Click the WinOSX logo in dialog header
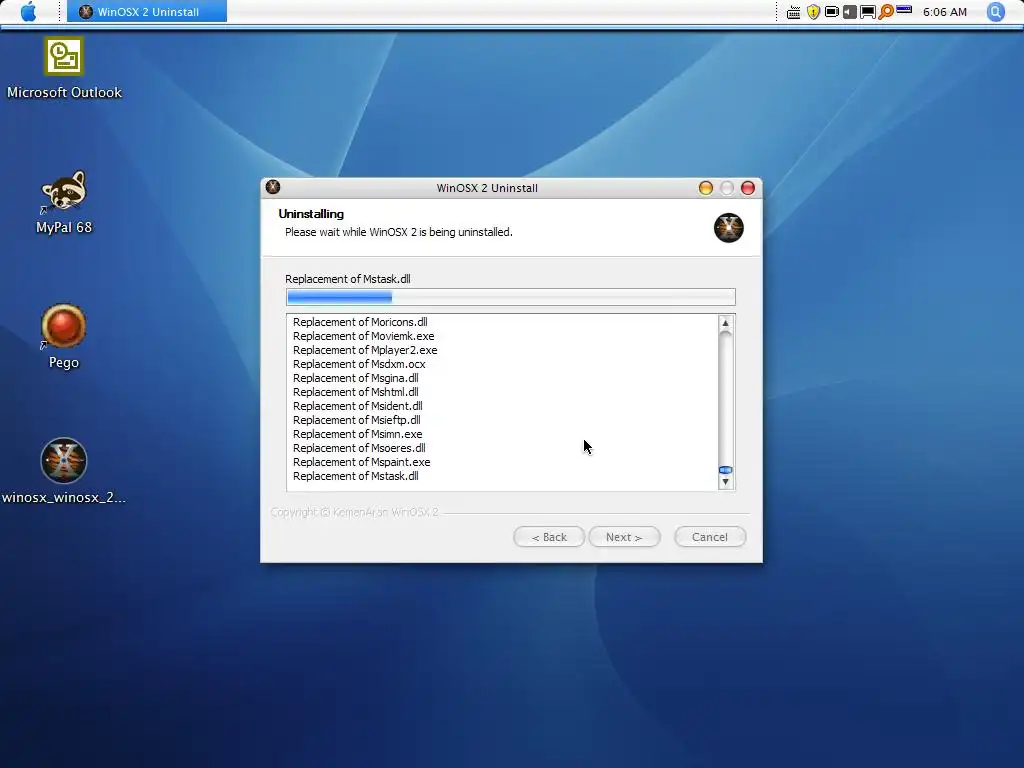This screenshot has height=768, width=1024. 729,228
